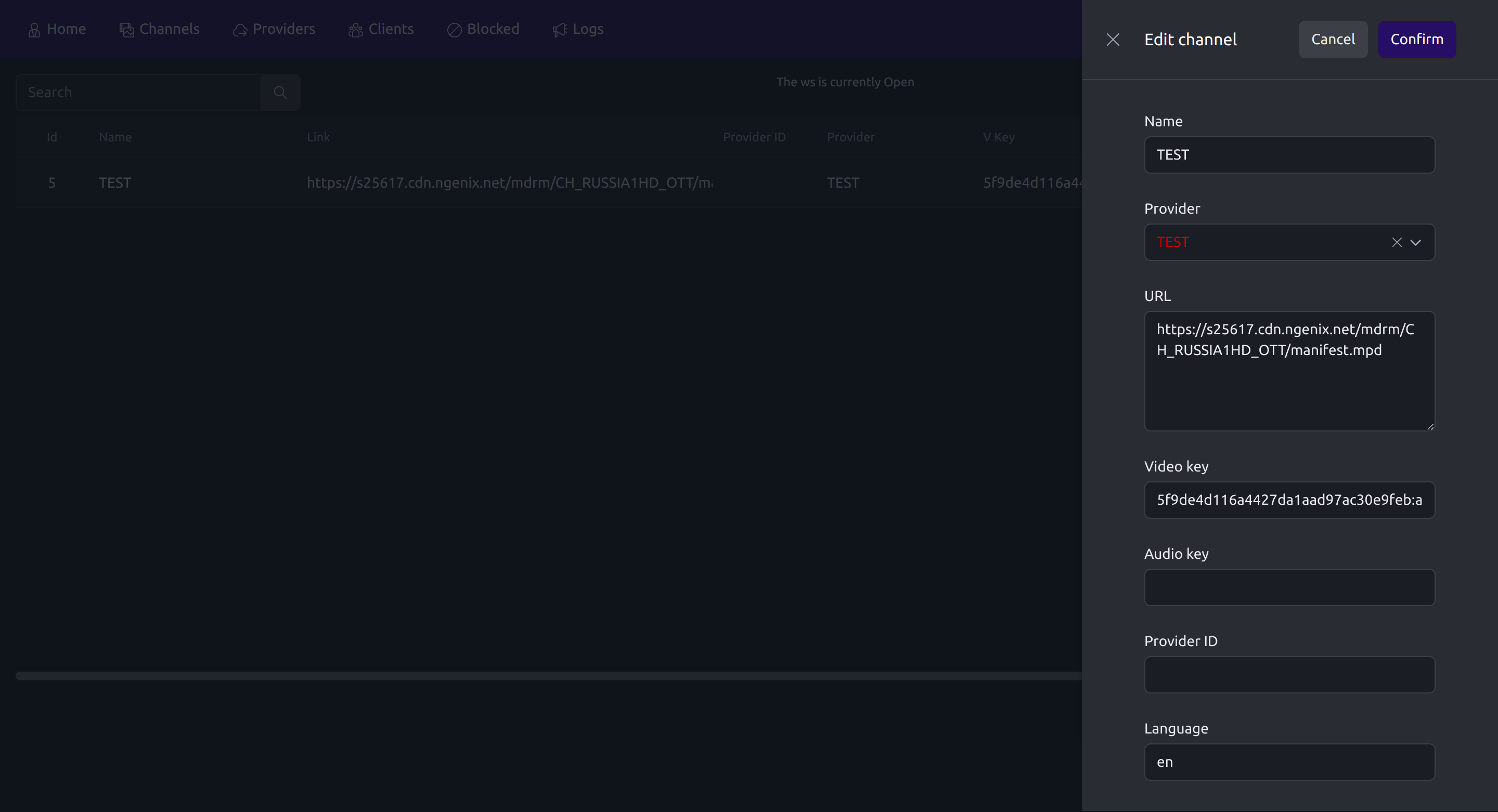
Task: Click the horizontal scrollbar under the table
Action: tap(548, 676)
